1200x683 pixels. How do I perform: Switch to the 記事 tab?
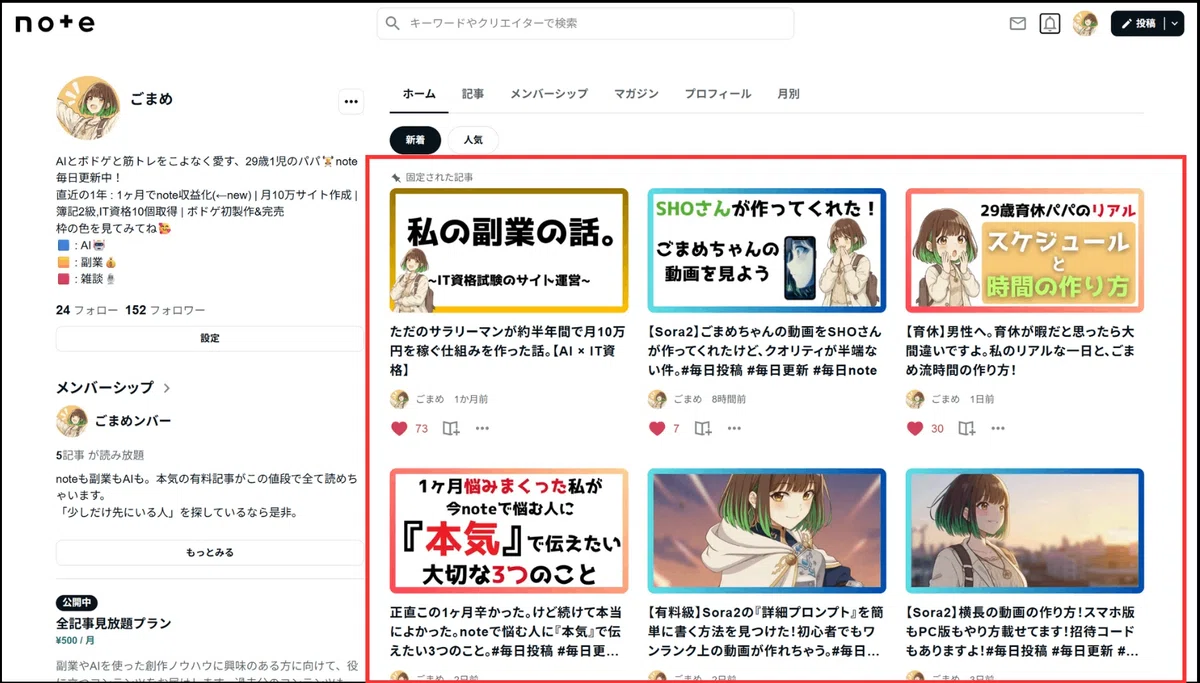(x=473, y=94)
